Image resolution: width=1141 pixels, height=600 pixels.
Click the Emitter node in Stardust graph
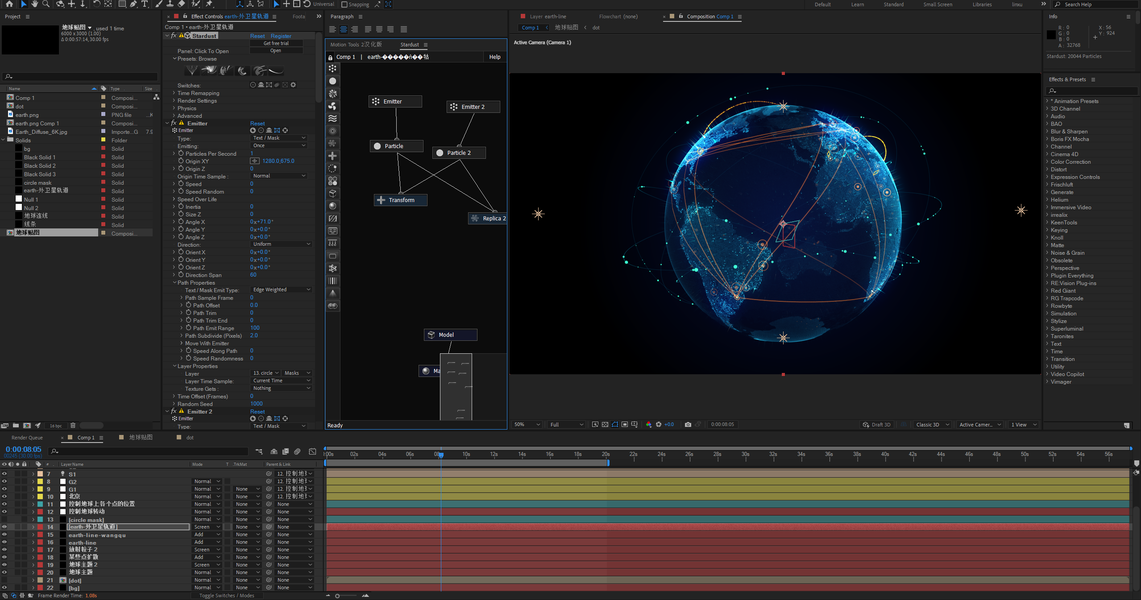[395, 101]
